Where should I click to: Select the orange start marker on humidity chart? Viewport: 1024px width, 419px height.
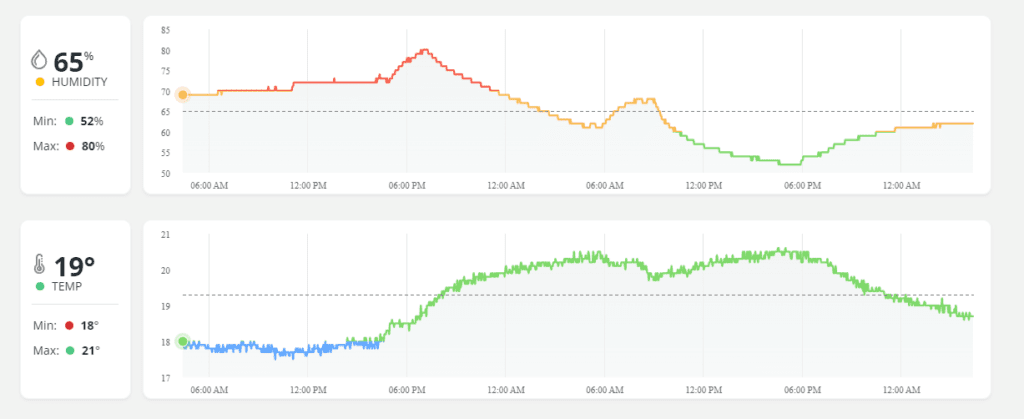tap(182, 95)
